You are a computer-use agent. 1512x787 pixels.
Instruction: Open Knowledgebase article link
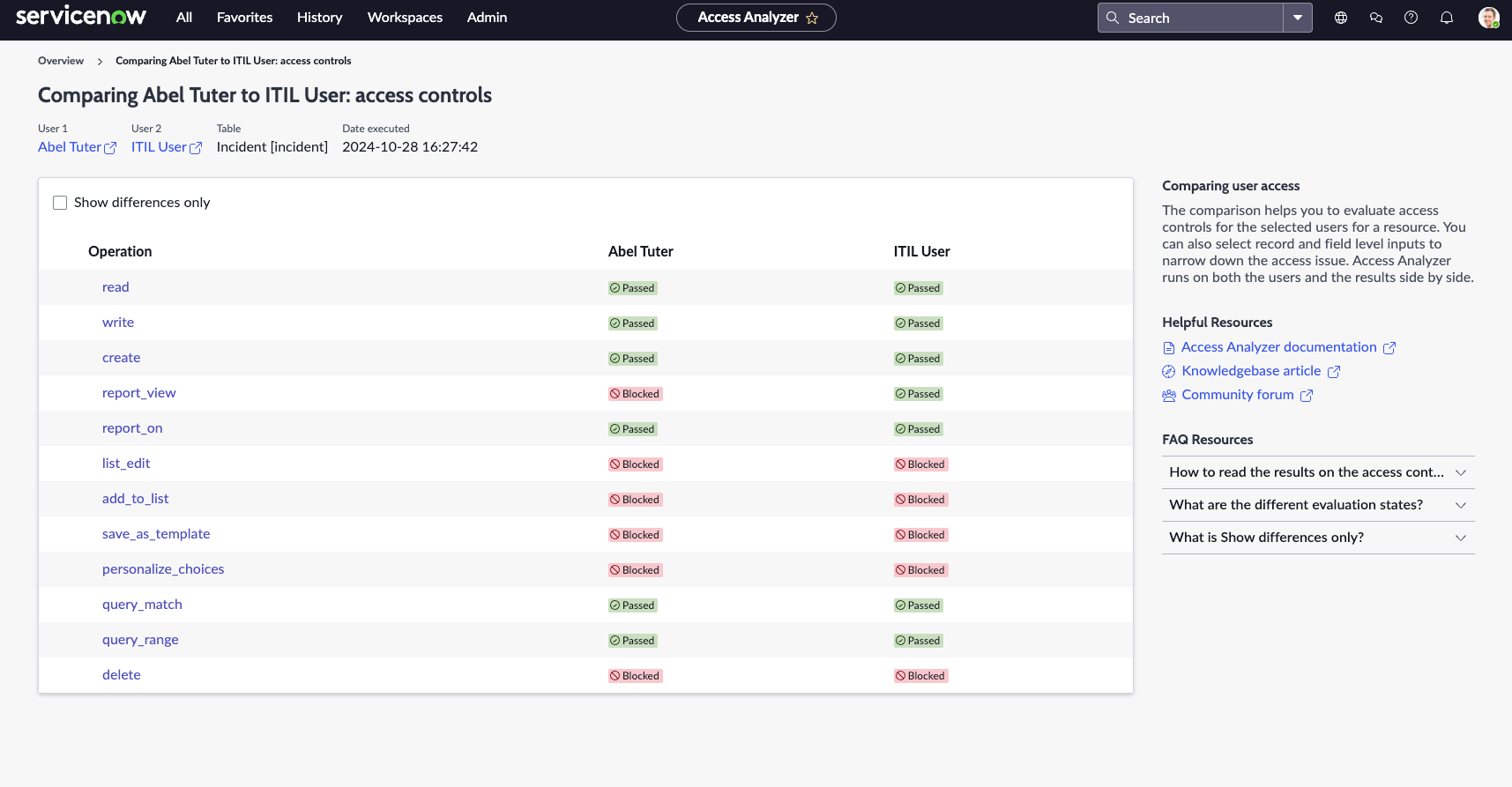1251,371
